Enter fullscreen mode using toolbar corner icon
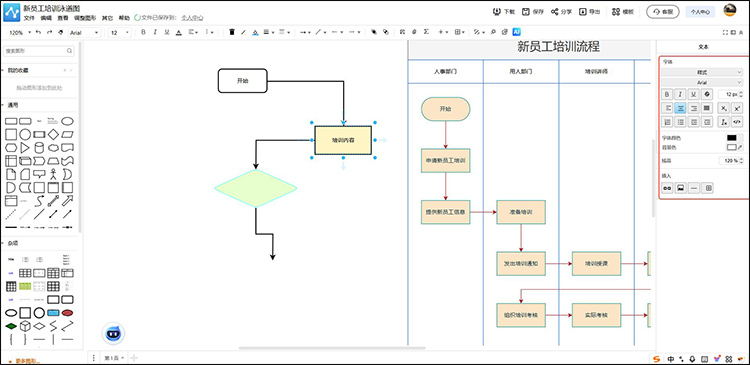 point(726,32)
